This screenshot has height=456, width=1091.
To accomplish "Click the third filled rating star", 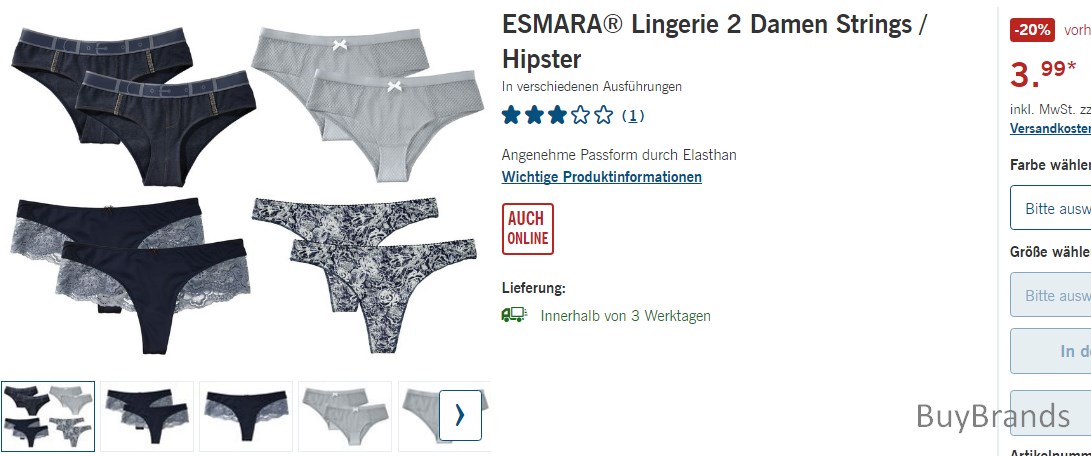I will point(557,115).
